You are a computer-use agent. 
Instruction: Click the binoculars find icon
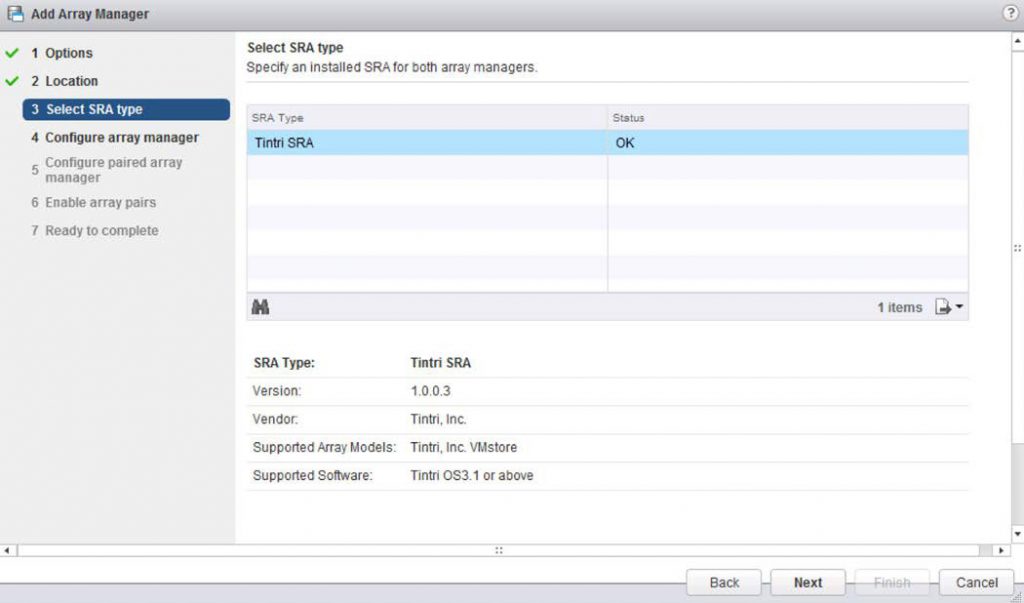pos(260,307)
